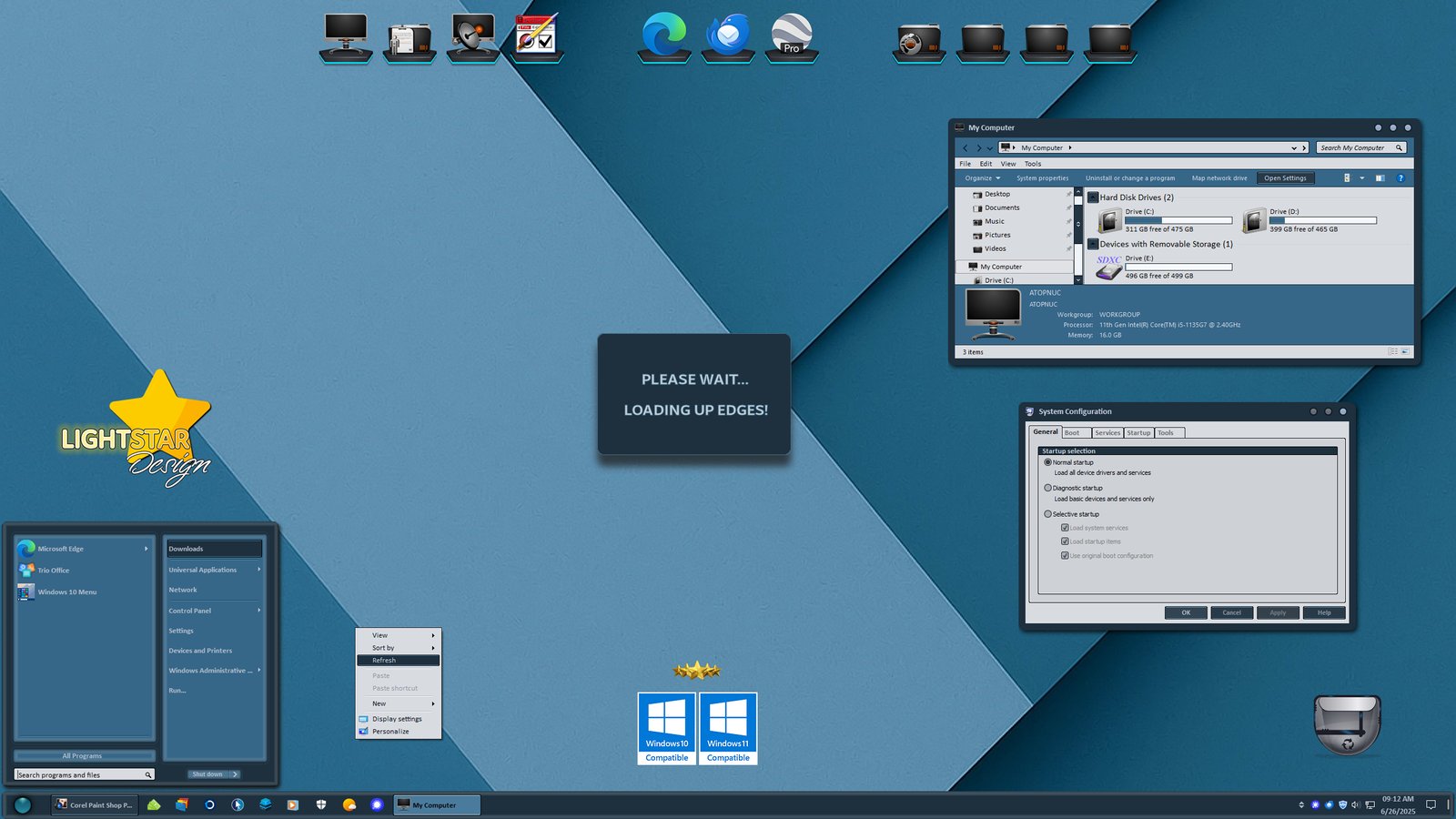The height and width of the screenshot is (819, 1456).
Task: Select Drive (C:) hard disk icon
Action: coord(1109,220)
